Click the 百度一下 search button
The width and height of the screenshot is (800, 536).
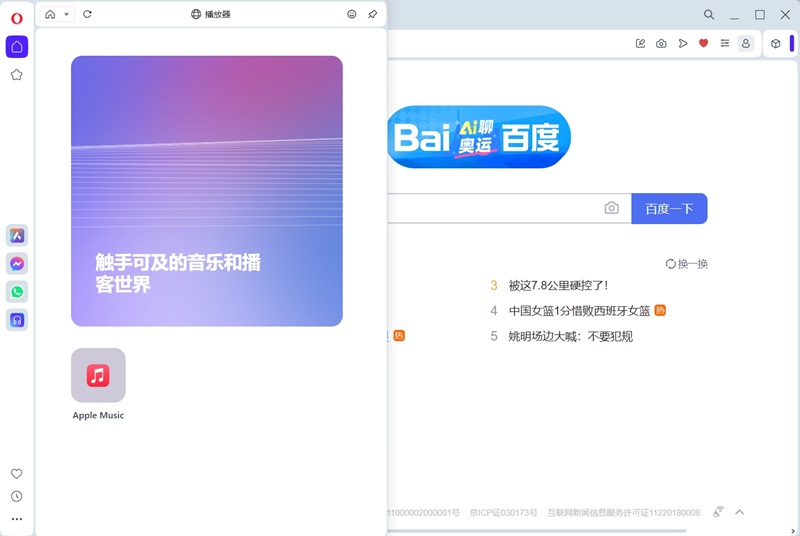point(669,209)
